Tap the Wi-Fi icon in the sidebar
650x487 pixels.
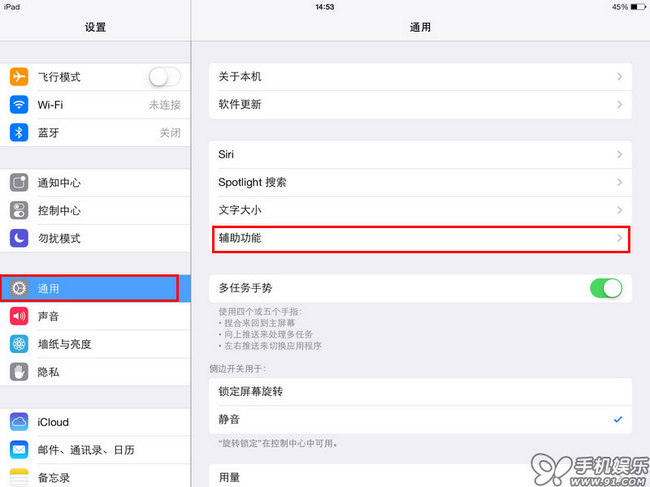[19, 104]
